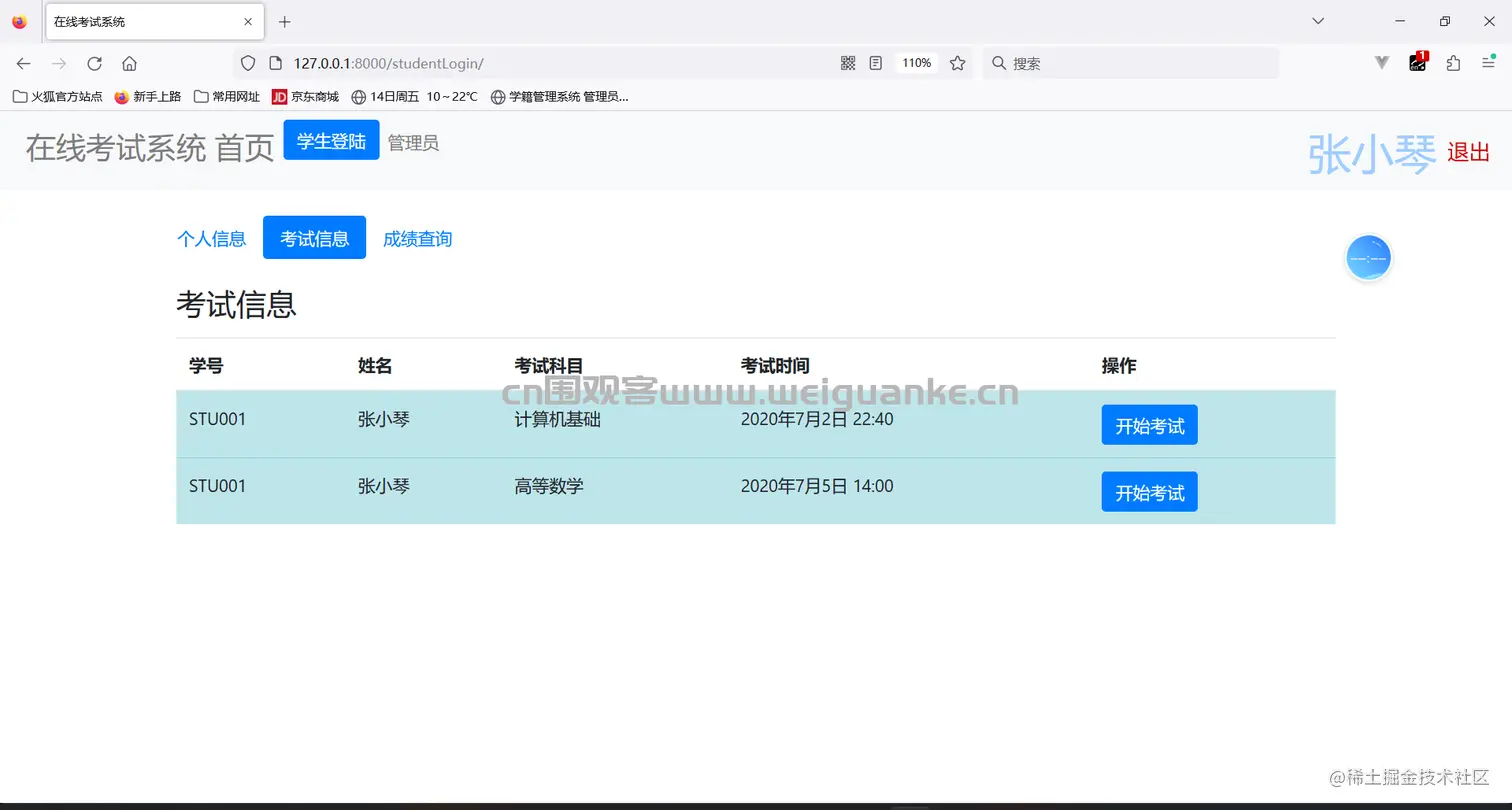Open the QR code icon in address bar
Image resolution: width=1512 pixels, height=810 pixels.
pos(848,63)
